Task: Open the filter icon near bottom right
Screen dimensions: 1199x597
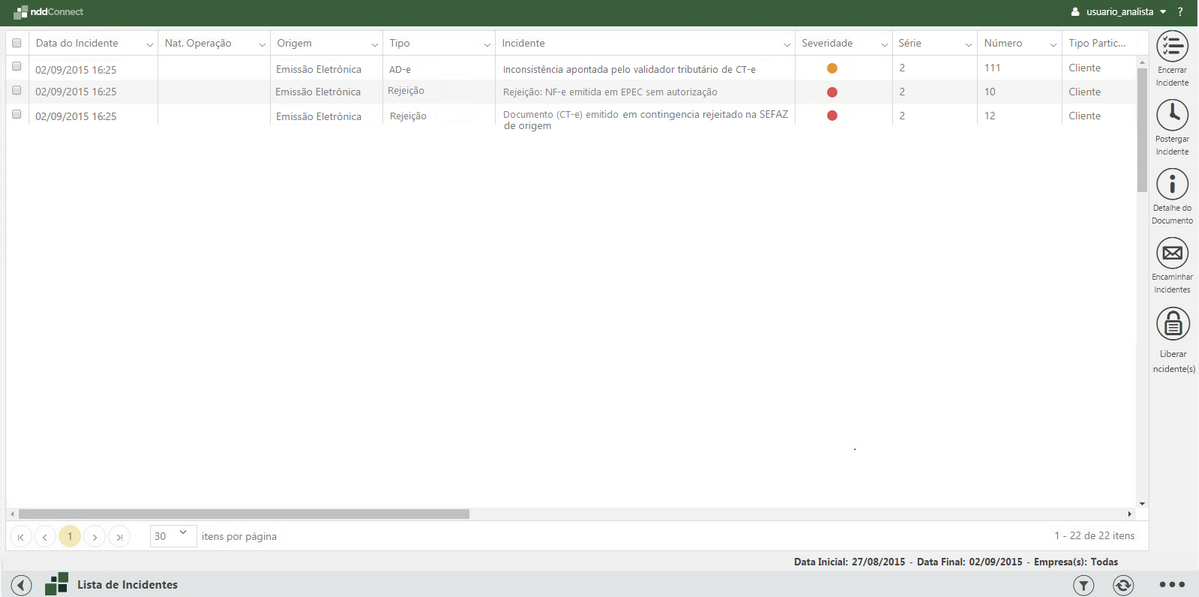Action: (x=1083, y=584)
